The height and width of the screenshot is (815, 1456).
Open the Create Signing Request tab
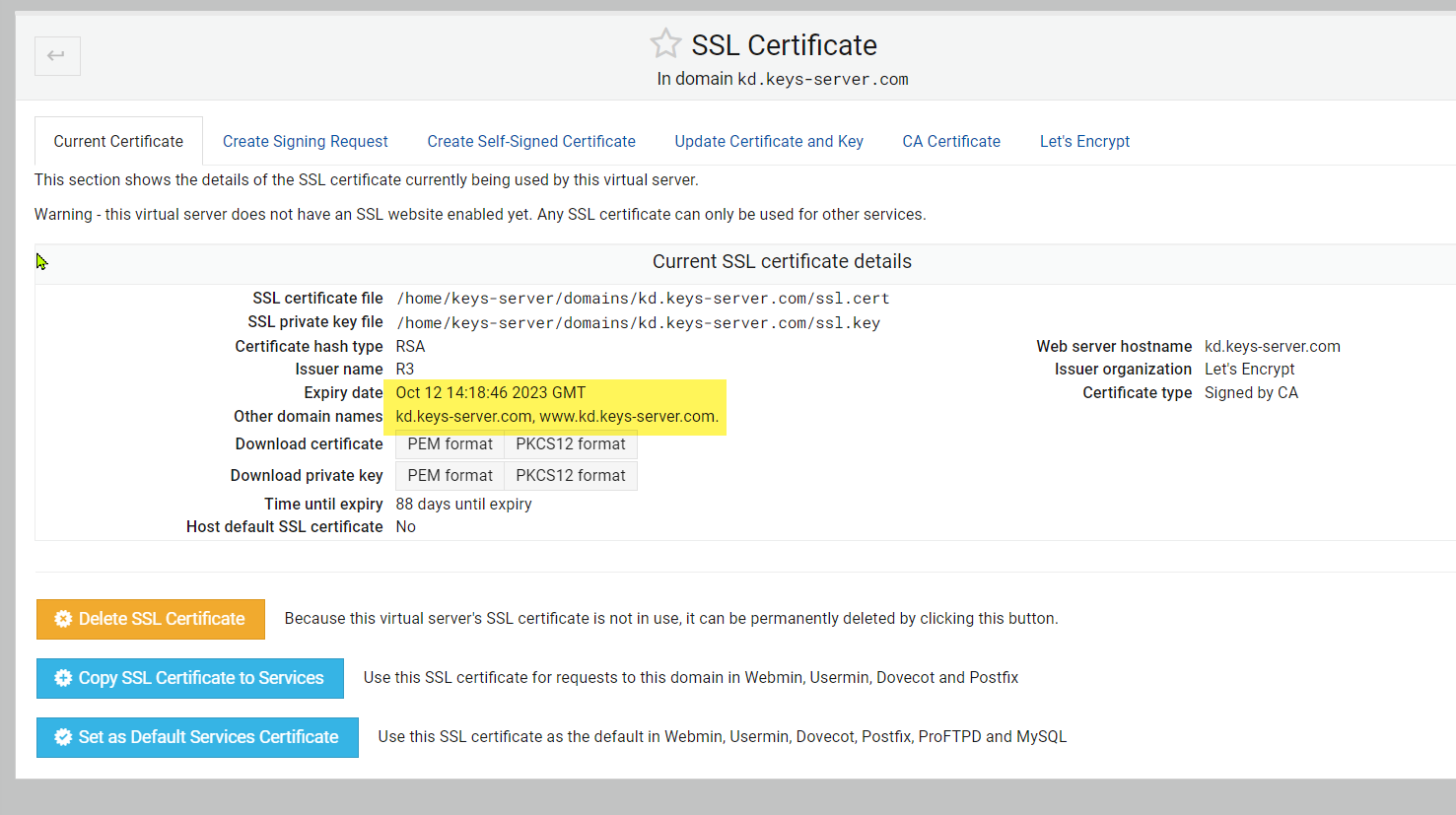[306, 141]
